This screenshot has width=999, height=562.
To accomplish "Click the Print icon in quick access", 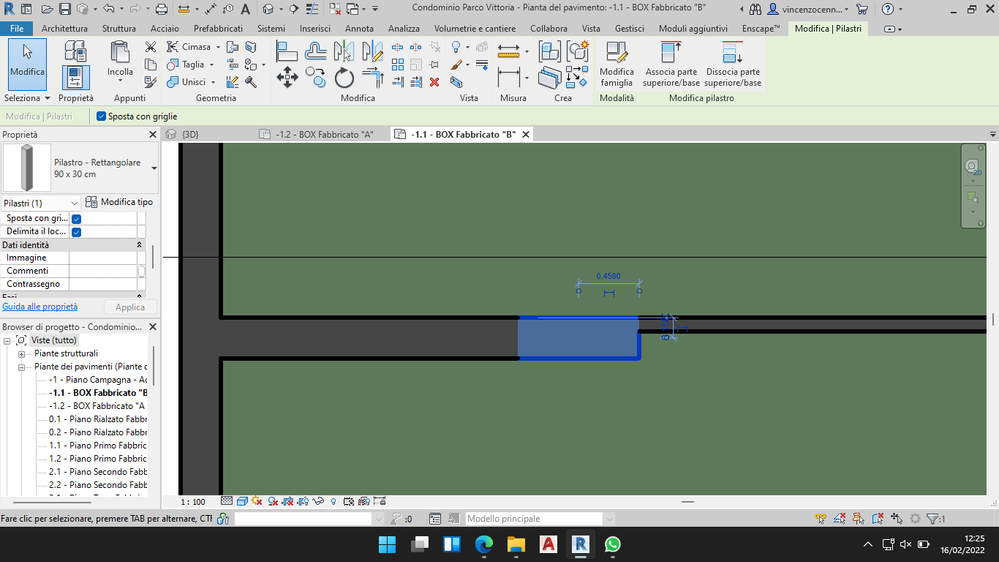I will pyautogui.click(x=162, y=9).
